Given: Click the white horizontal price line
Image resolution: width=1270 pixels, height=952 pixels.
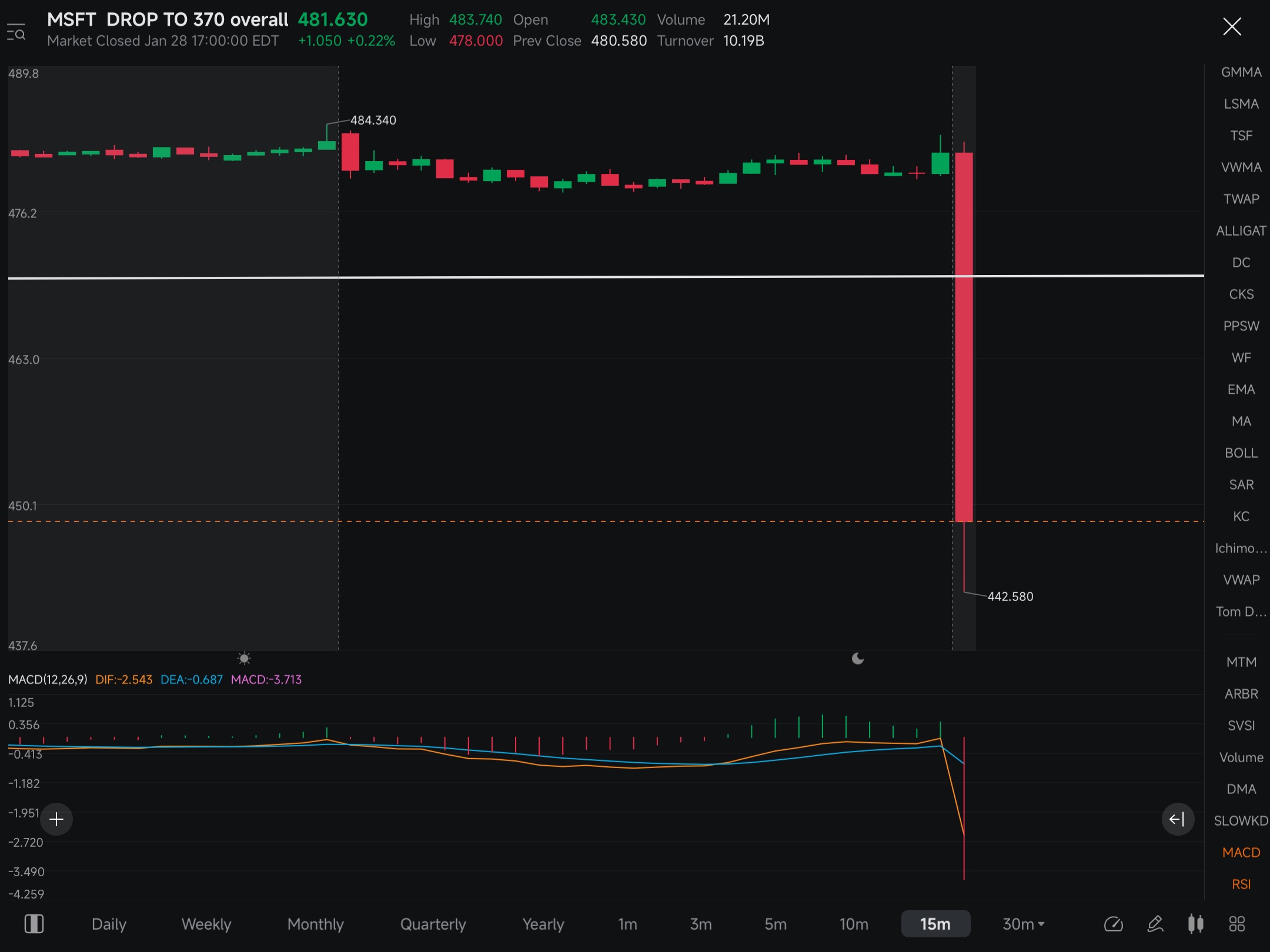Looking at the screenshot, I should 606,277.
